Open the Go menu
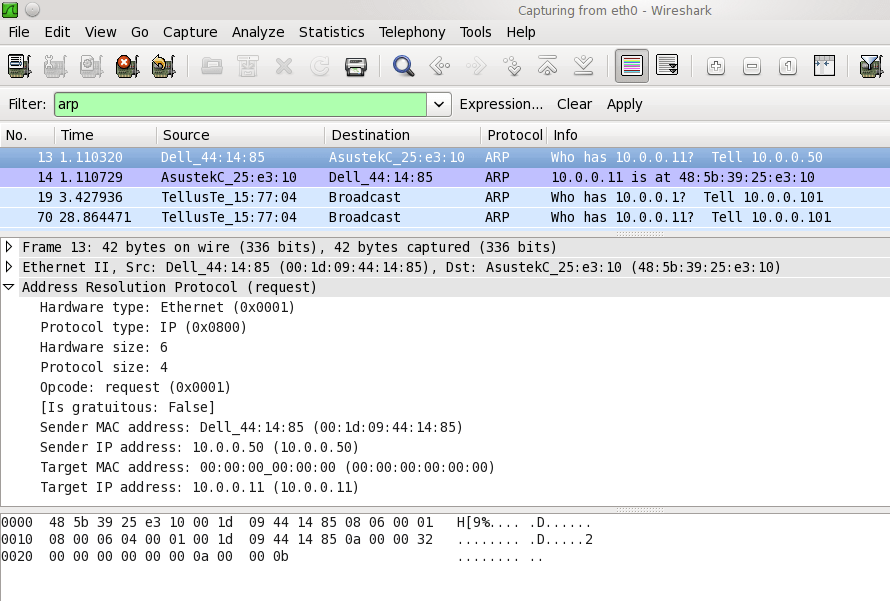Viewport: 890px width, 601px height. coord(140,32)
